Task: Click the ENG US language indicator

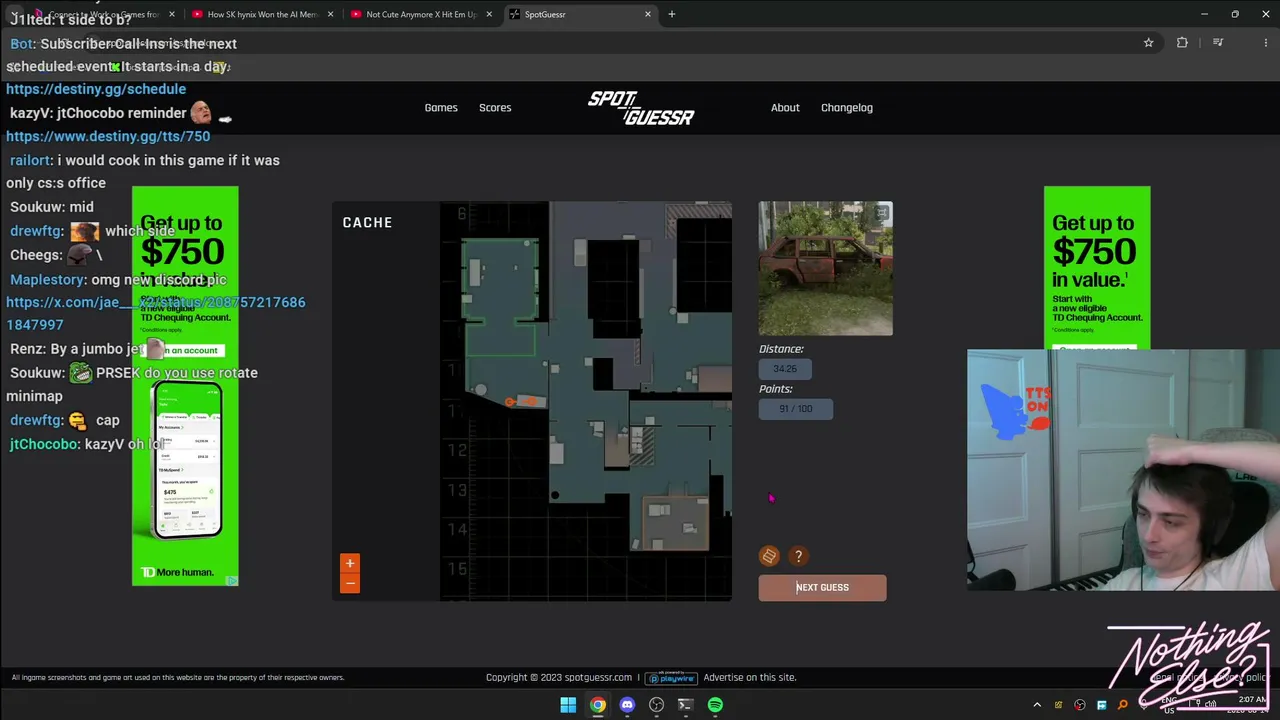Action: pyautogui.click(x=1169, y=706)
